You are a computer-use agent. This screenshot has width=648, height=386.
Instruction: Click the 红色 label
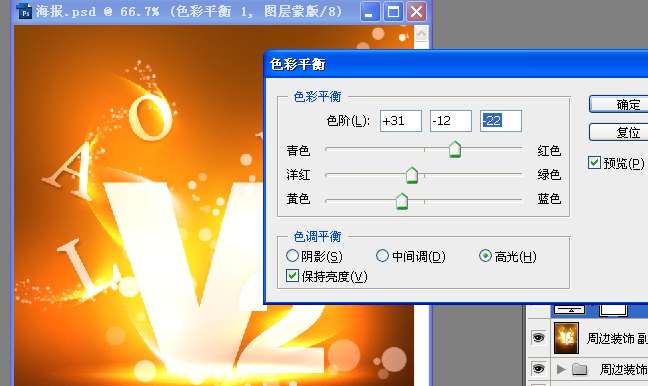point(549,150)
